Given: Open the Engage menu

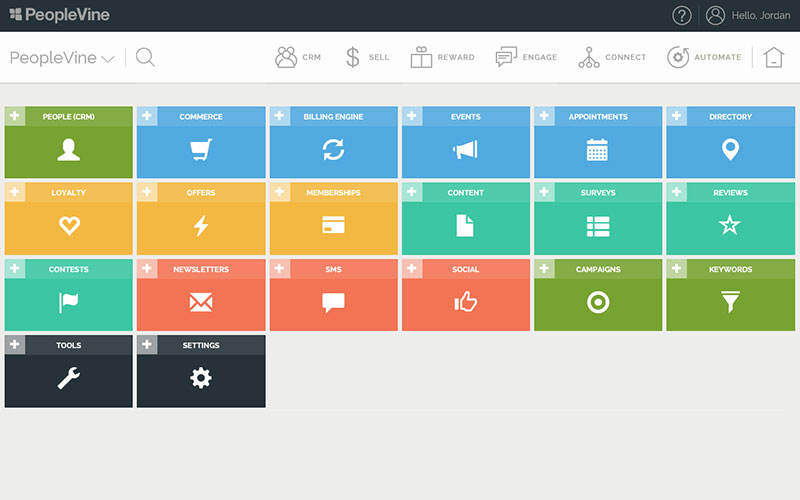Looking at the screenshot, I should point(526,57).
